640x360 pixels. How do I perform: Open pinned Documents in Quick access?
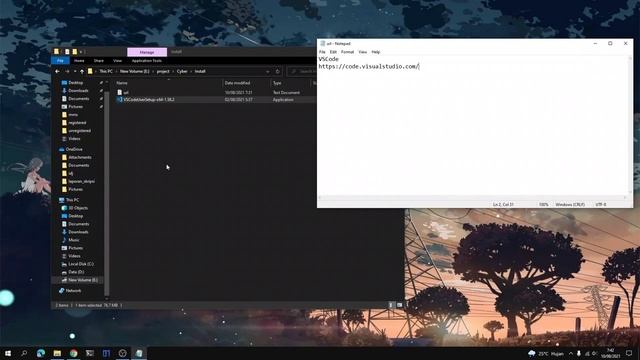click(78, 99)
